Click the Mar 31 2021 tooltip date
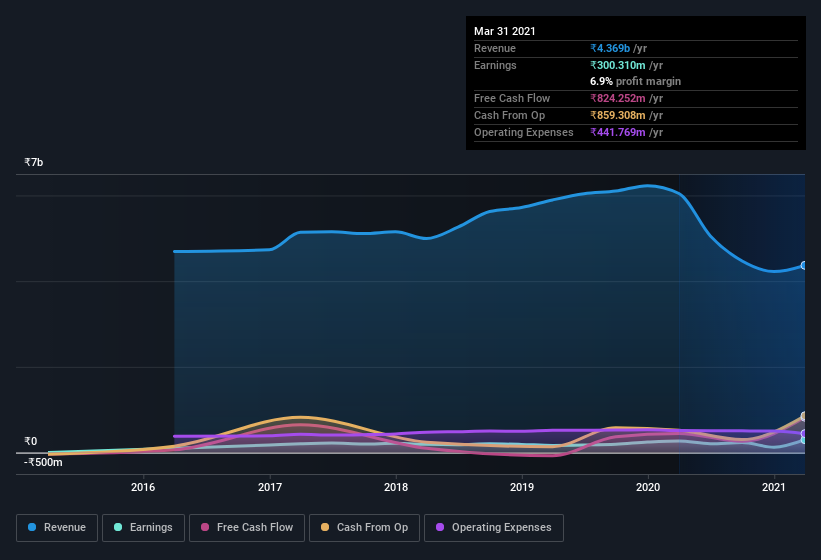 coord(505,31)
